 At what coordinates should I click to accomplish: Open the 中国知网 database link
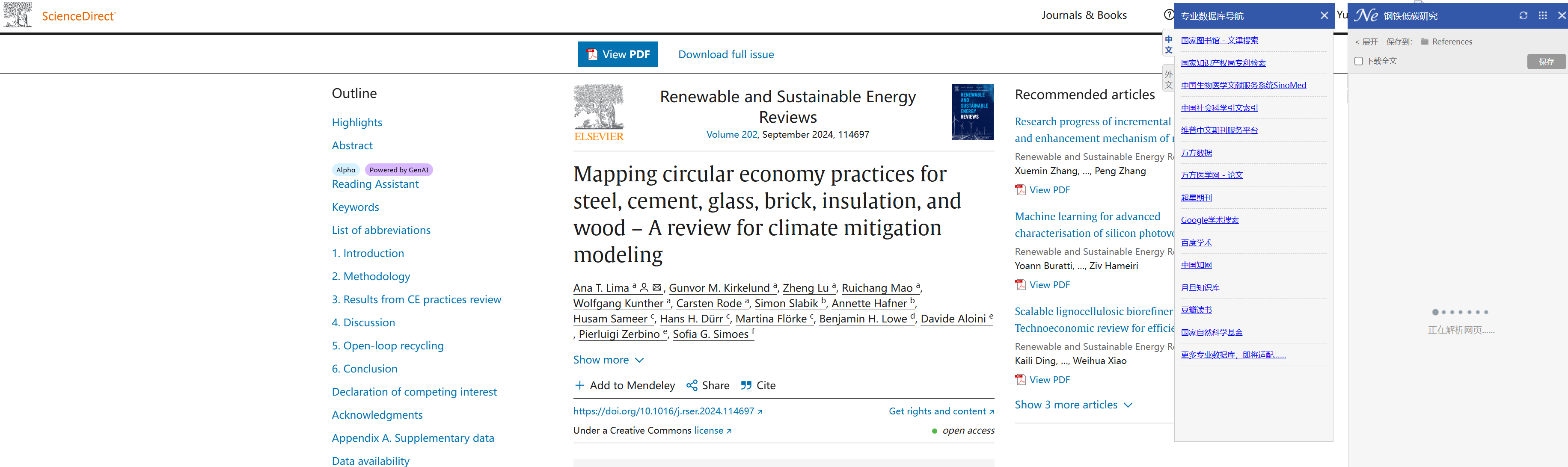pos(1196,265)
